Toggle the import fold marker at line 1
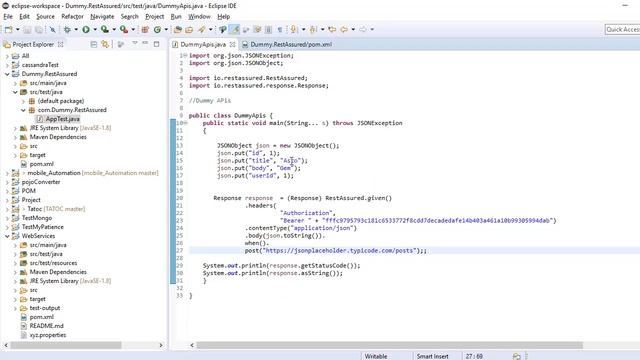The height and width of the screenshot is (360, 640). (x=185, y=56)
